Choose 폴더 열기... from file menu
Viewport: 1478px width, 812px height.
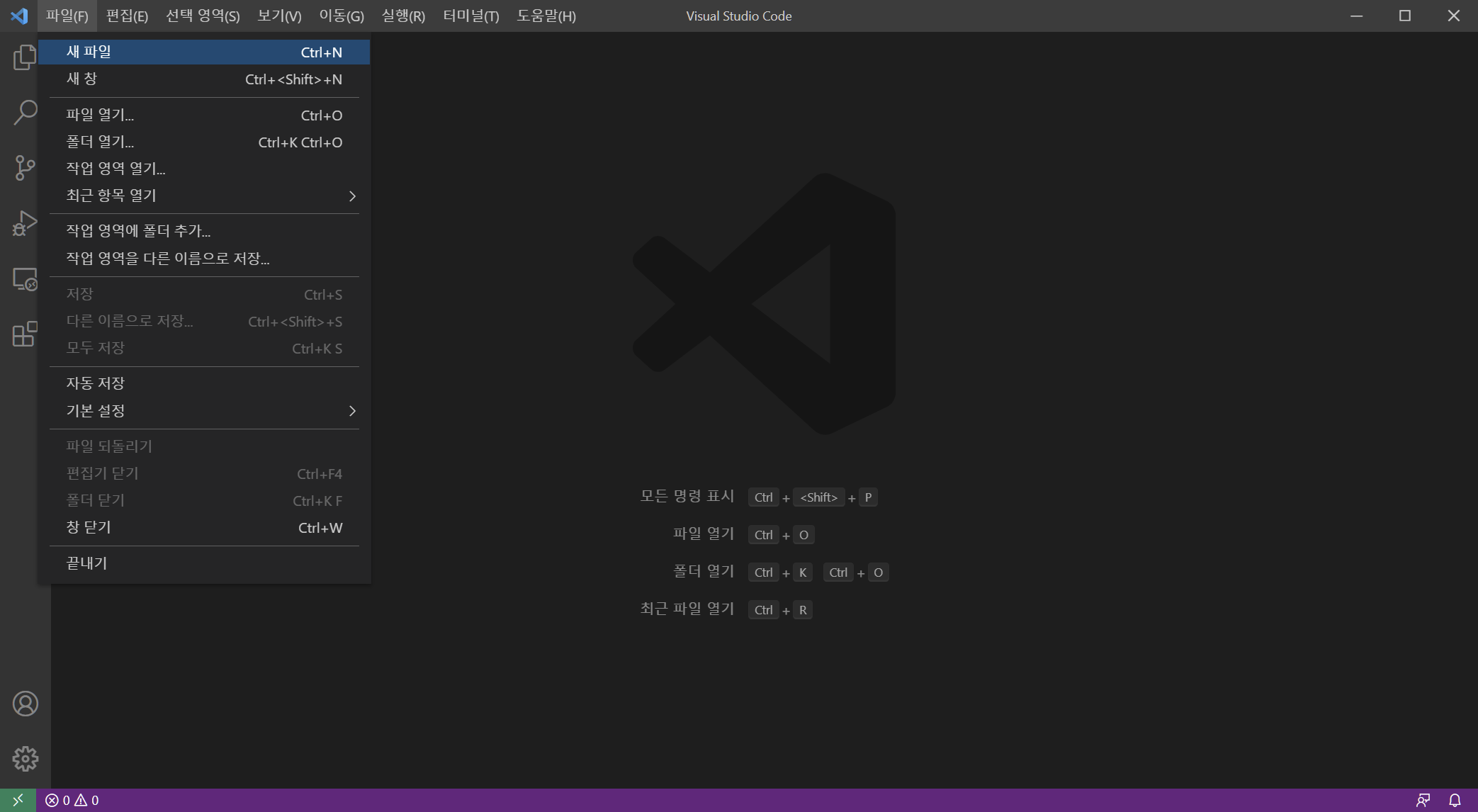pos(100,142)
